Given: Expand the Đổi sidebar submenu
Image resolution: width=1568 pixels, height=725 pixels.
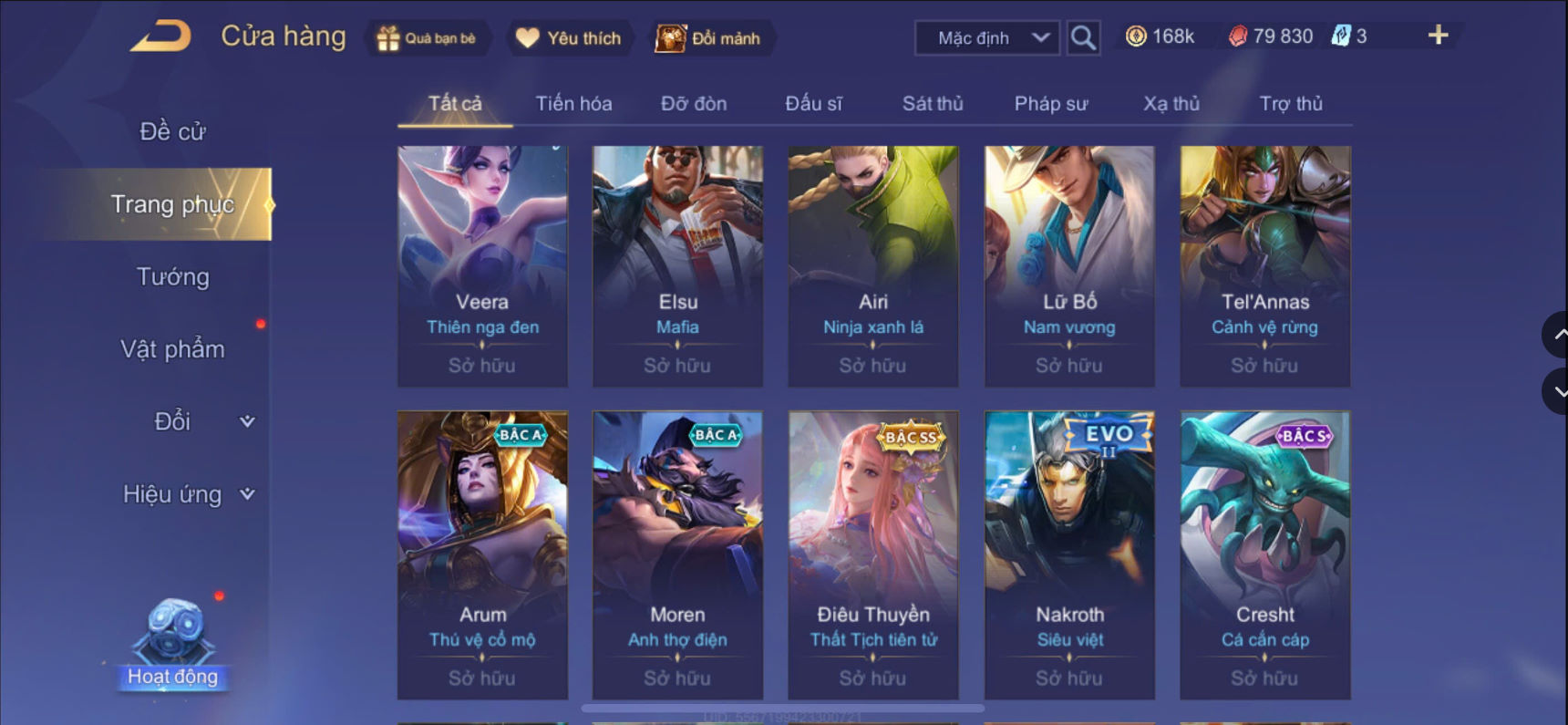Looking at the screenshot, I should [x=247, y=421].
